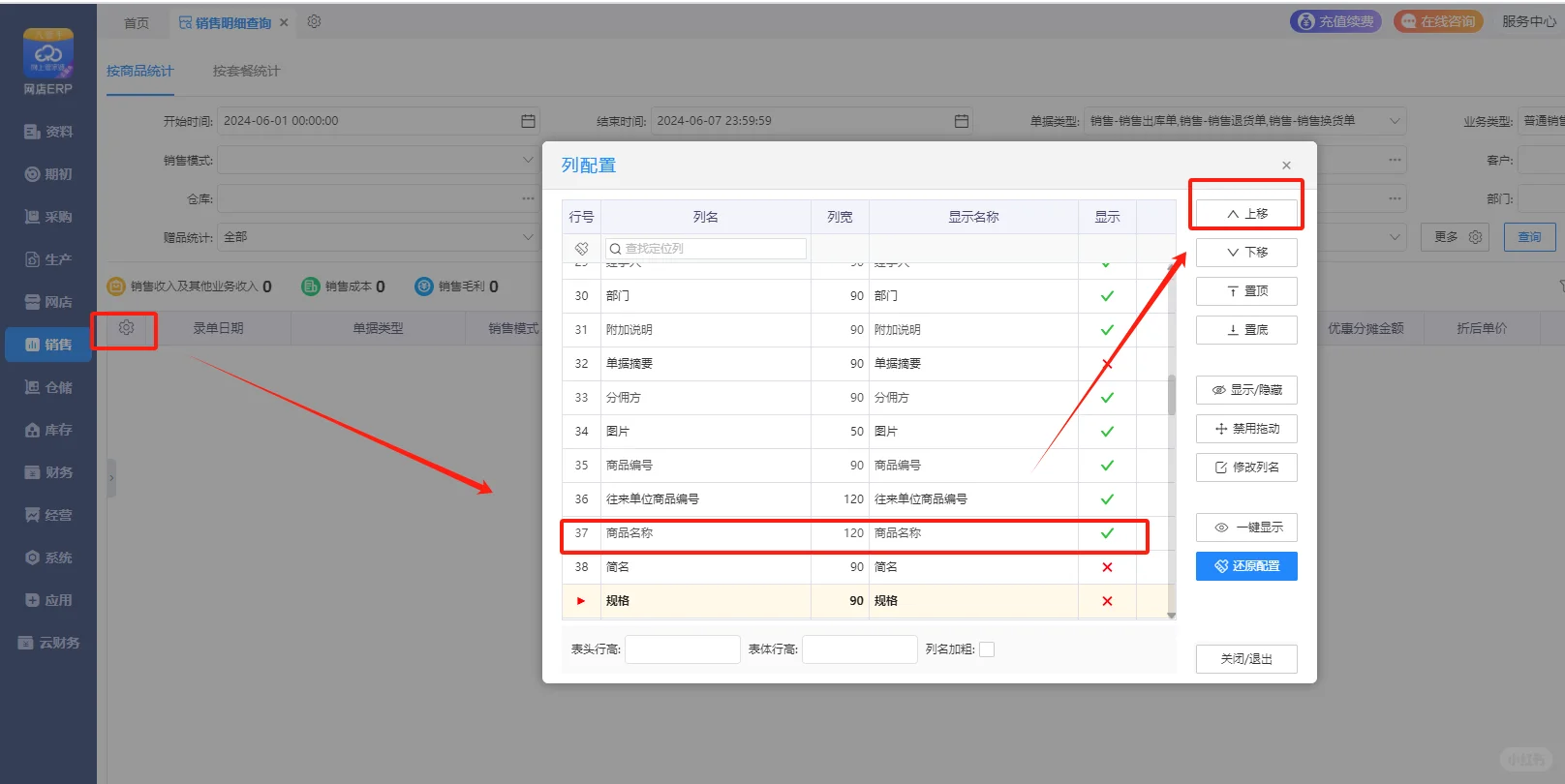This screenshot has height=784, width=1565.
Task: Click the 表头行高 input field
Action: pyautogui.click(x=683, y=649)
